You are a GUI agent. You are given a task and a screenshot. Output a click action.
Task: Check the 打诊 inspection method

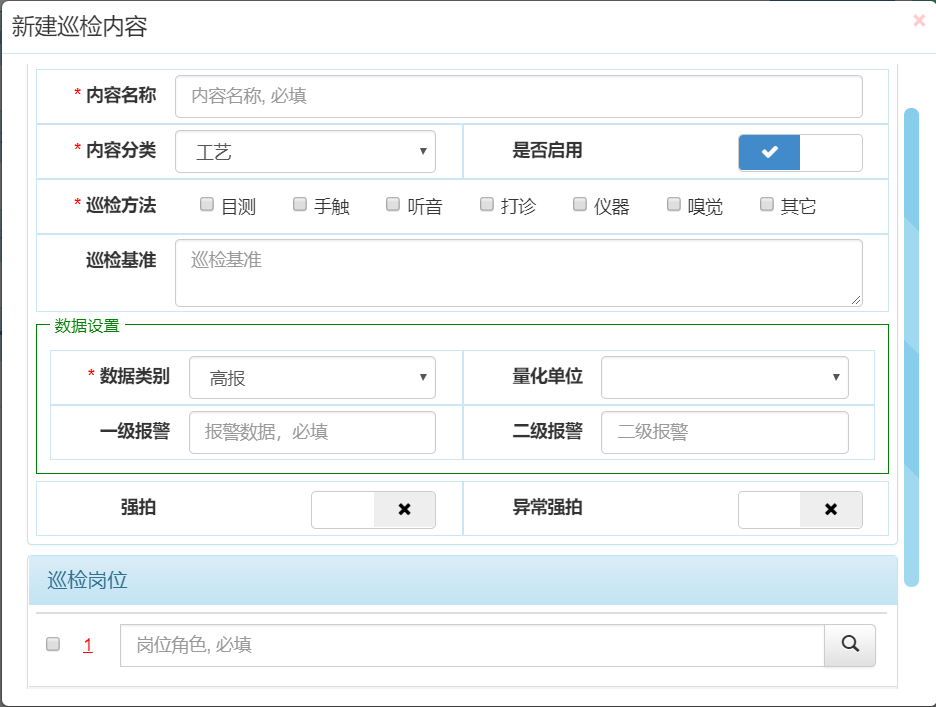coord(487,204)
